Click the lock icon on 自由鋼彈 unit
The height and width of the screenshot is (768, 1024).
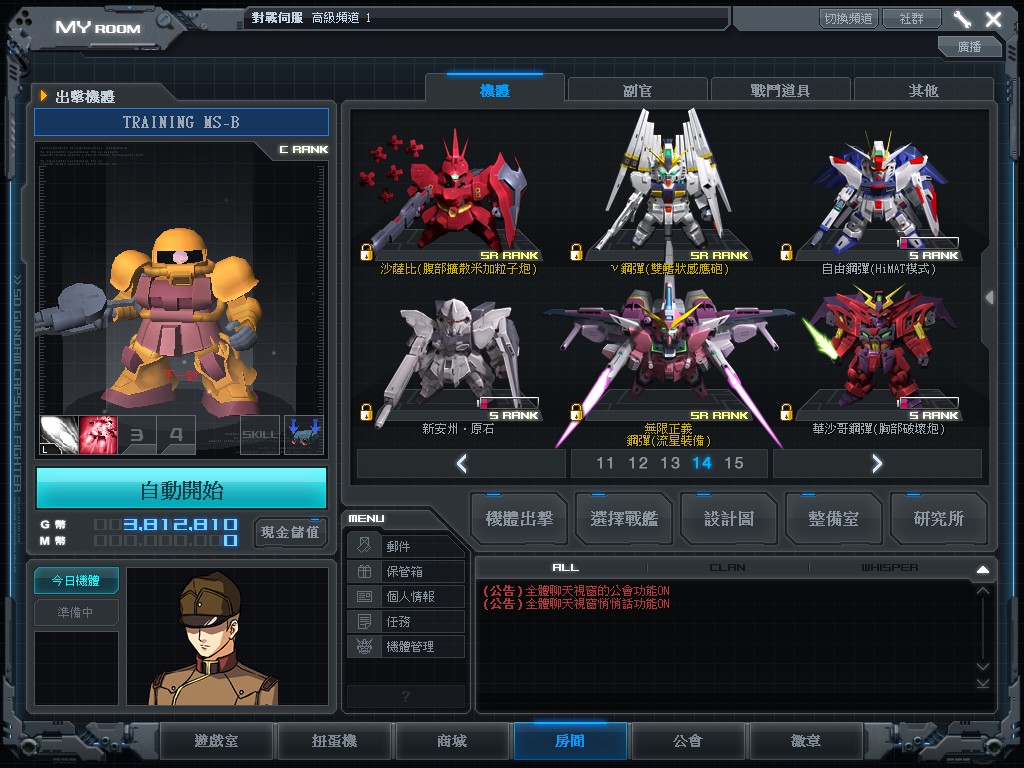click(x=786, y=251)
